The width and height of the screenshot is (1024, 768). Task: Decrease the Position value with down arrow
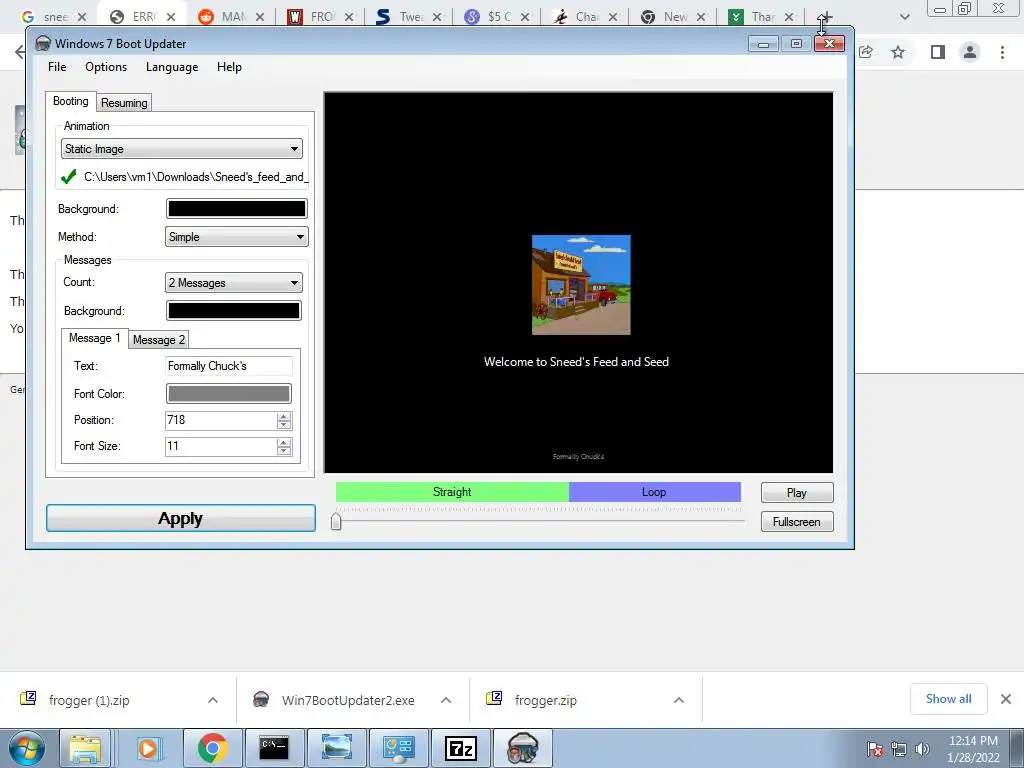[283, 424]
